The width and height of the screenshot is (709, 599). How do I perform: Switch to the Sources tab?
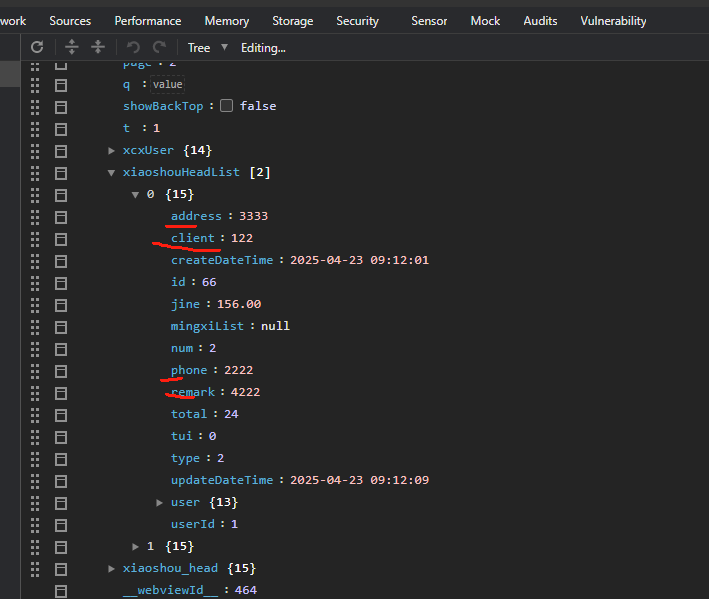(x=70, y=21)
